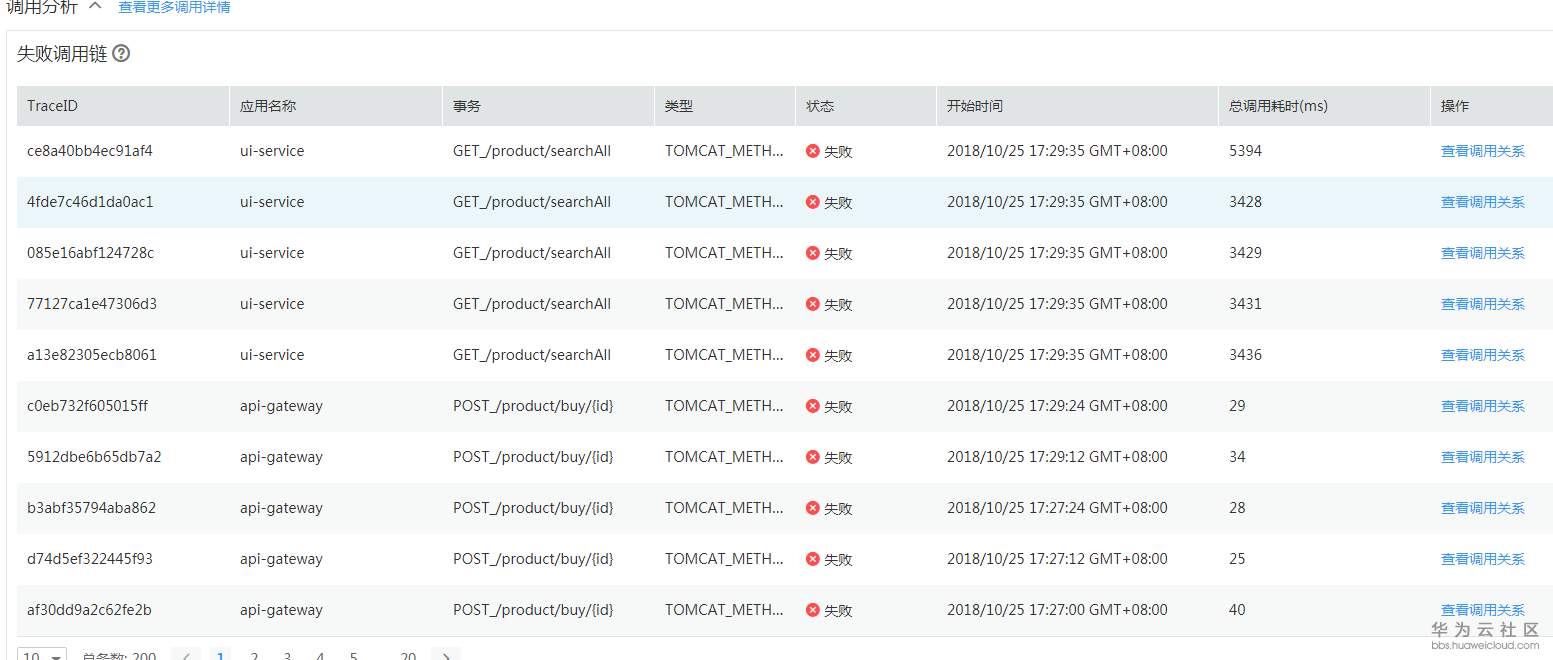Viewport: 1553px width, 660px height.
Task: Click api-gateway in the c0eb732f605015ff row
Action: 281,406
